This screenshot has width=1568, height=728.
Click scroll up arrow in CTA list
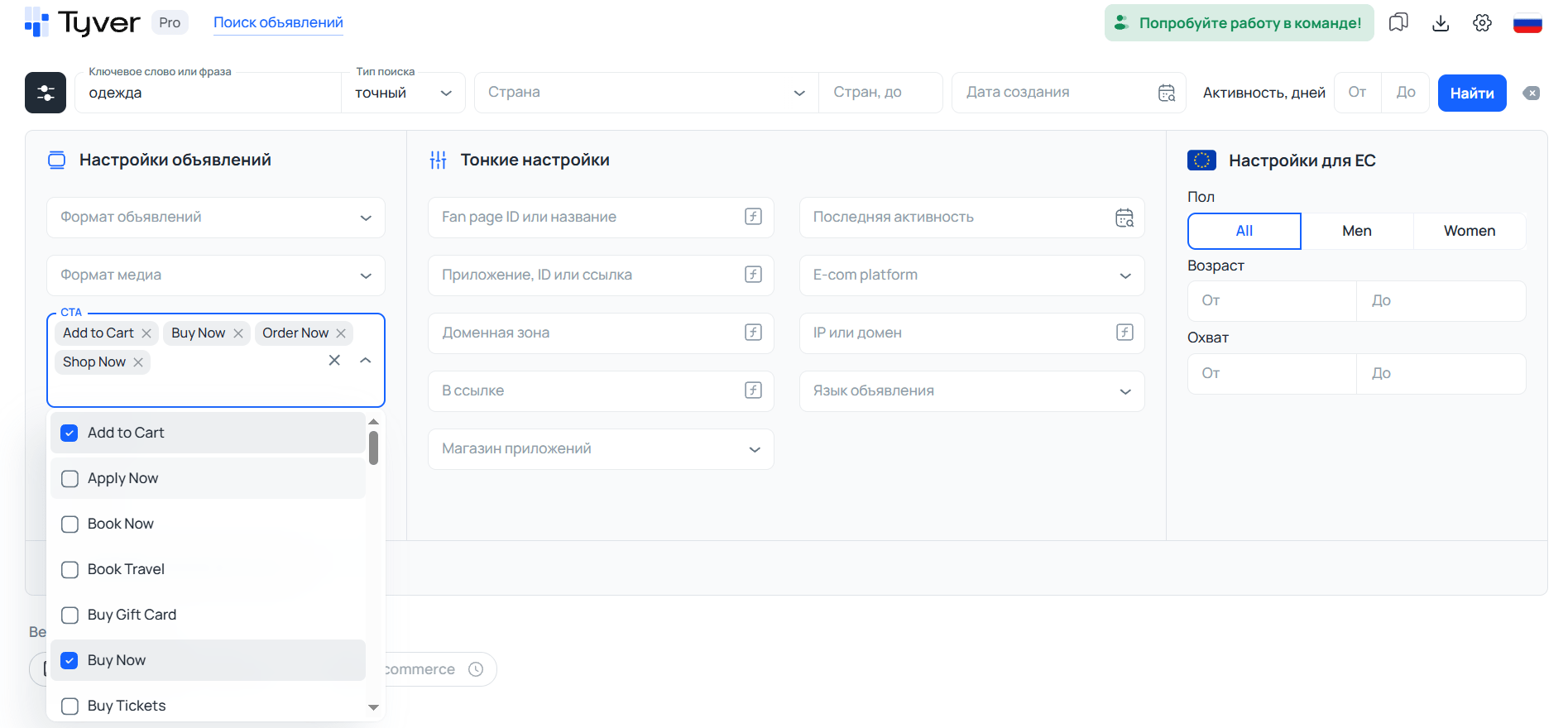pos(374,422)
